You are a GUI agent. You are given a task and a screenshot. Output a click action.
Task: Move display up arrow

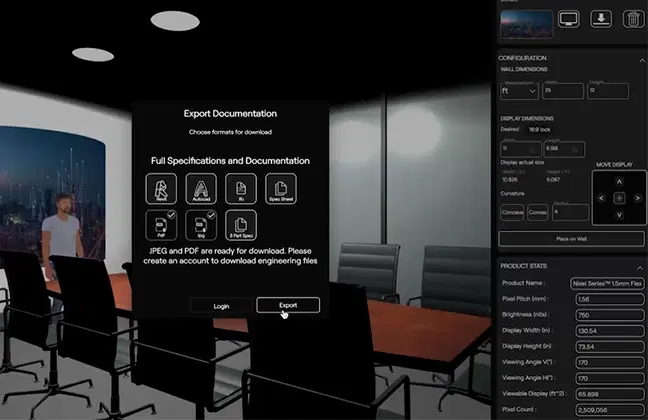[619, 181]
